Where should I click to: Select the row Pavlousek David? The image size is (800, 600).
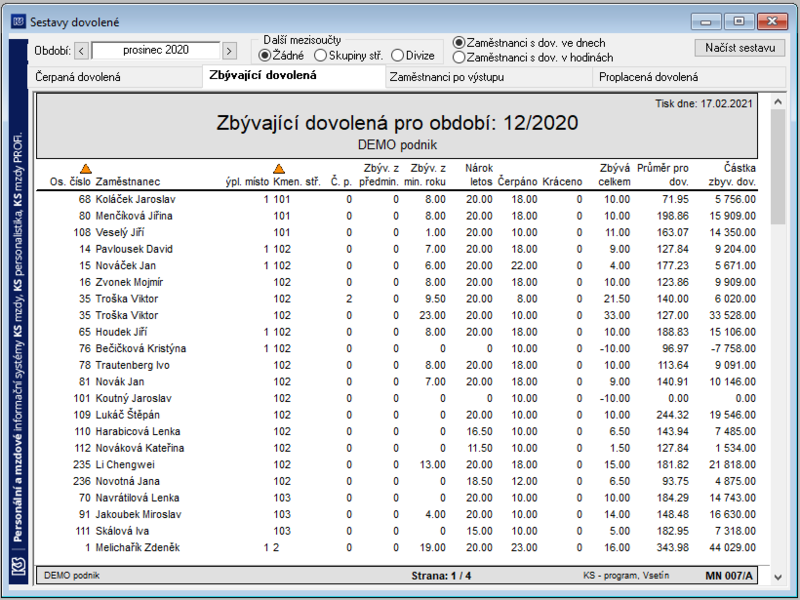(x=397, y=249)
